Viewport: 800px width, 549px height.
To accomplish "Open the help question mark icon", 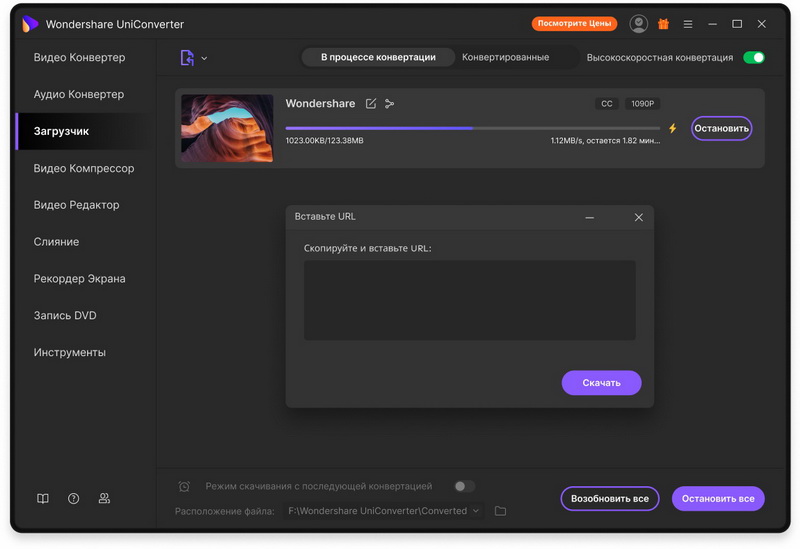I will [x=73, y=498].
